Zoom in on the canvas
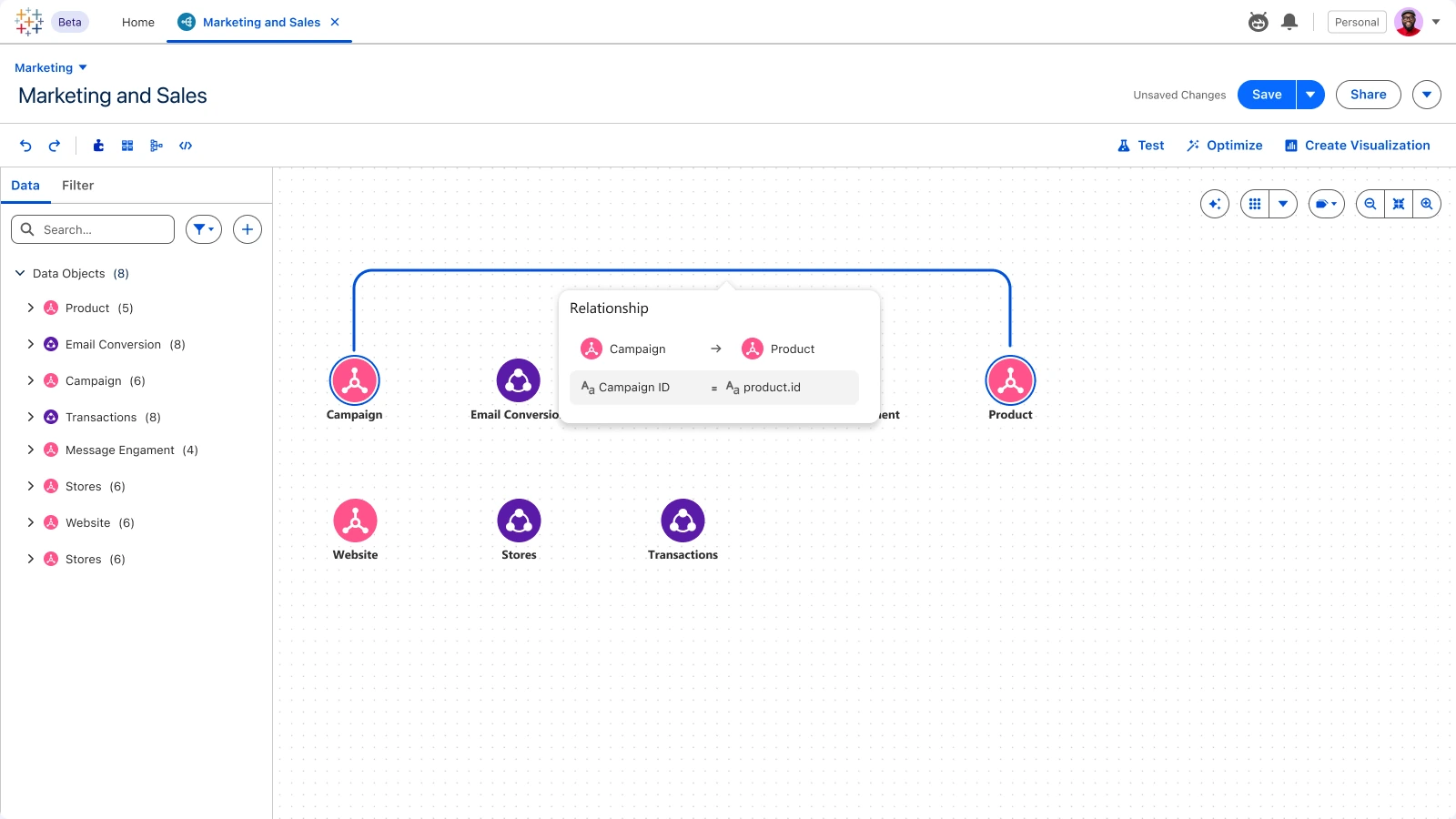The width and height of the screenshot is (1456, 819). coord(1427,204)
